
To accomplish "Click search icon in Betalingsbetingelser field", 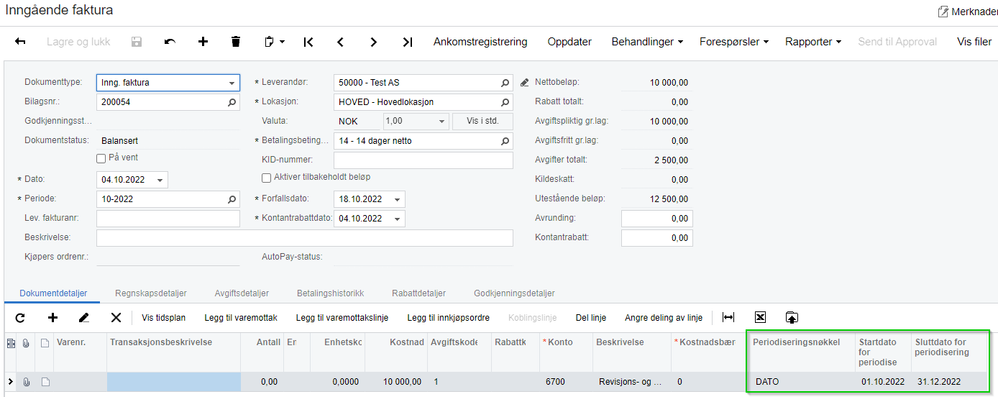I will (x=505, y=141).
